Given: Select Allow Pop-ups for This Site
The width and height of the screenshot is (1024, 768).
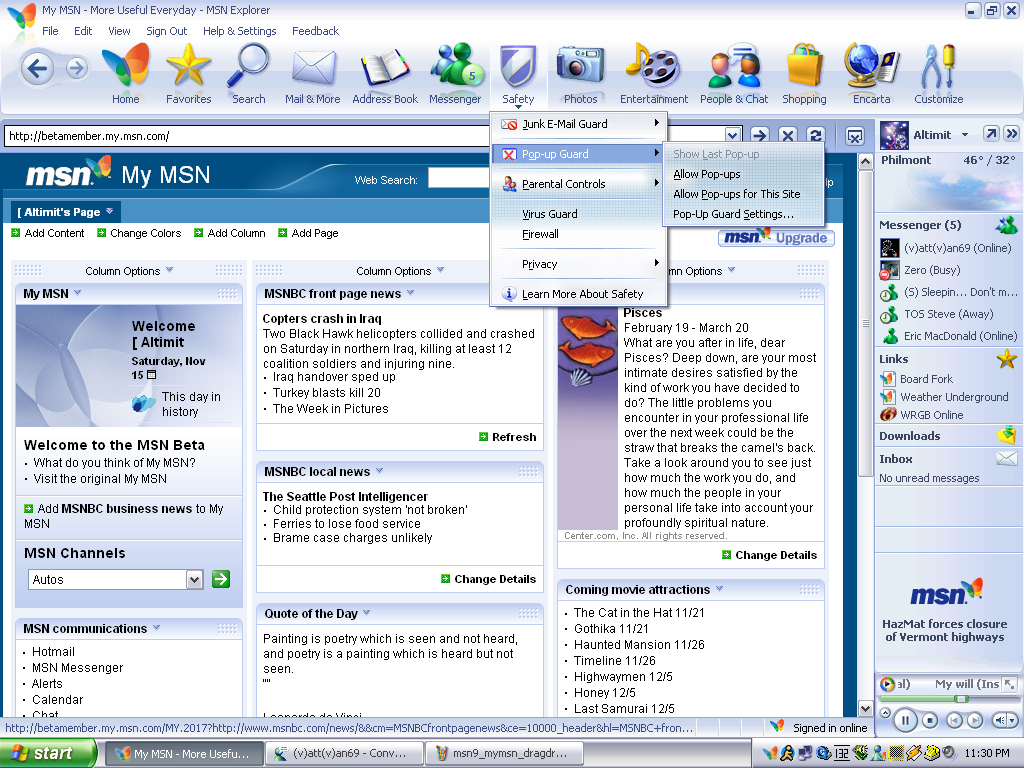Looking at the screenshot, I should point(736,194).
